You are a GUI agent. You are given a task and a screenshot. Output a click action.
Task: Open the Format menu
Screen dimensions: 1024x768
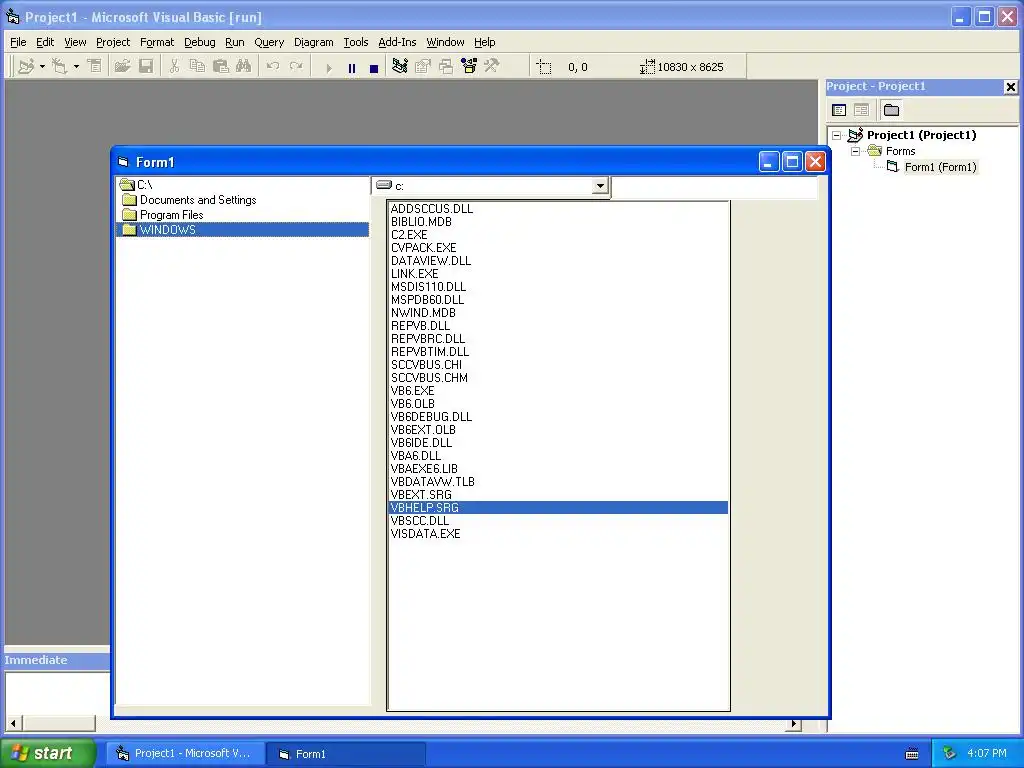click(157, 42)
